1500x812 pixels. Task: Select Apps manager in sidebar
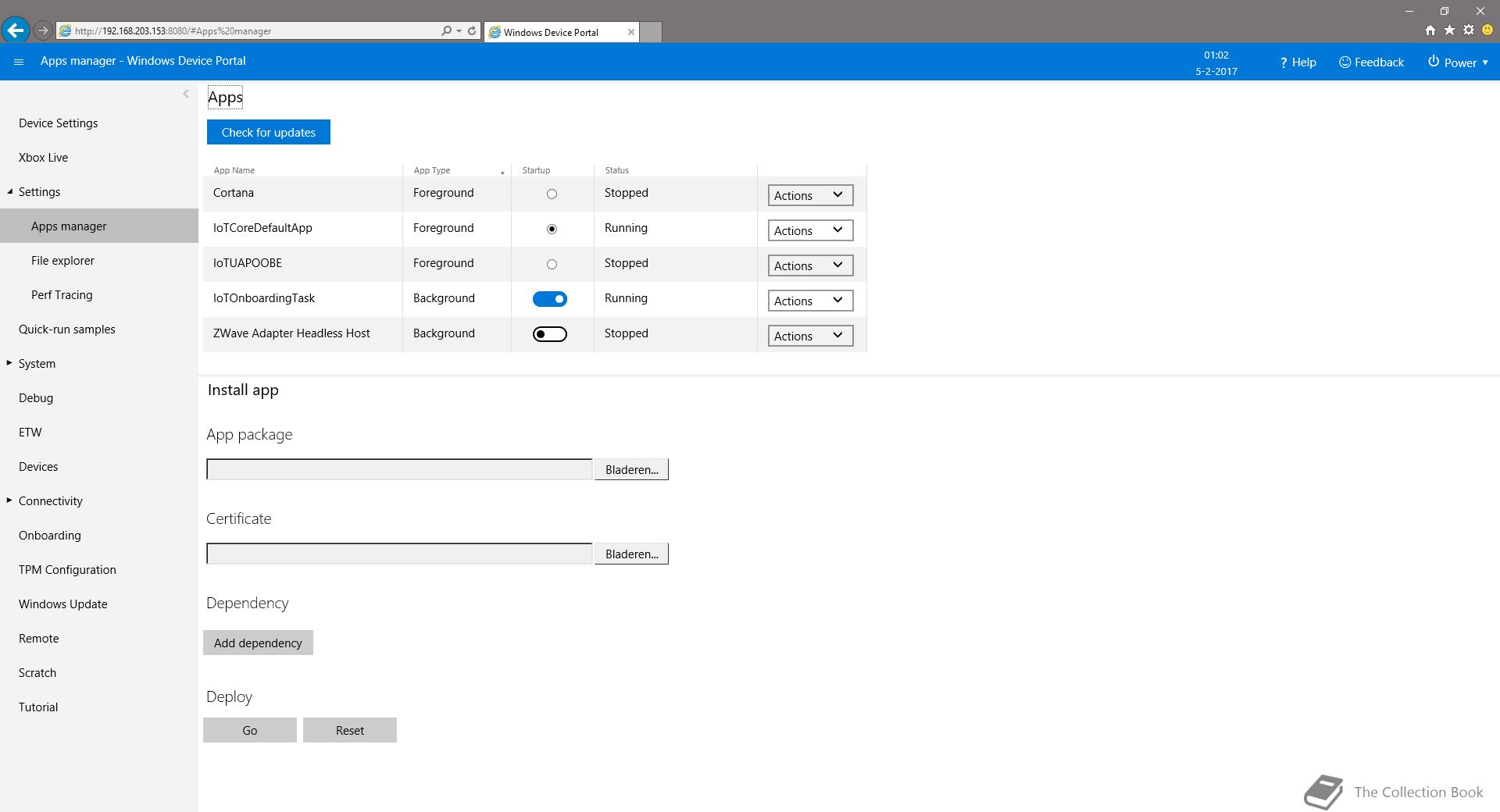point(99,226)
